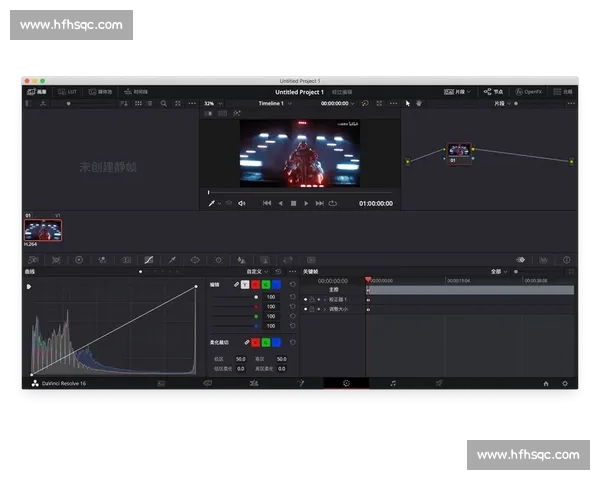The image size is (600, 480).
Task: Toggle the green channel button in Edit row
Action: (266, 284)
